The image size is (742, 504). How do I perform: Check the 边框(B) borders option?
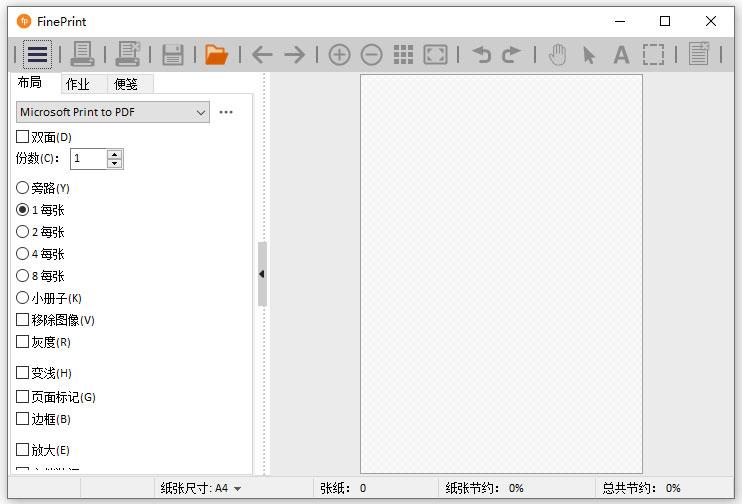pos(22,419)
